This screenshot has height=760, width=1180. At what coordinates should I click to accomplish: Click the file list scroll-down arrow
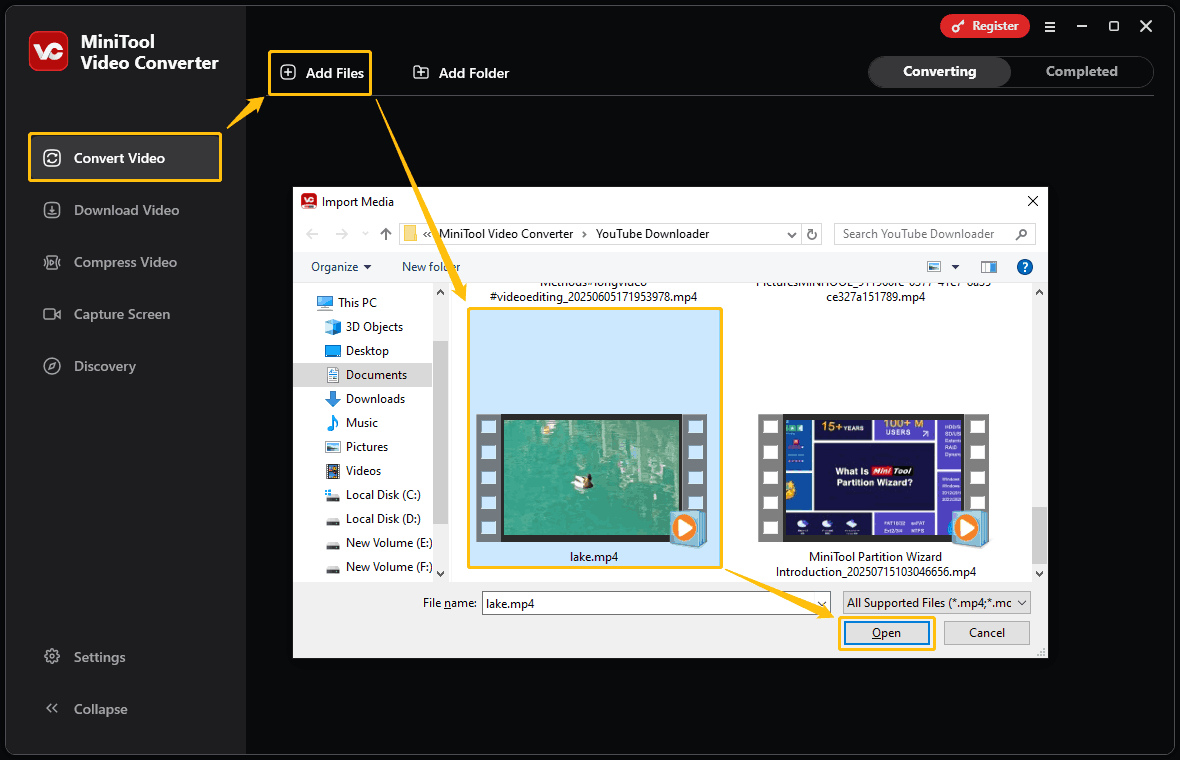tap(1039, 573)
